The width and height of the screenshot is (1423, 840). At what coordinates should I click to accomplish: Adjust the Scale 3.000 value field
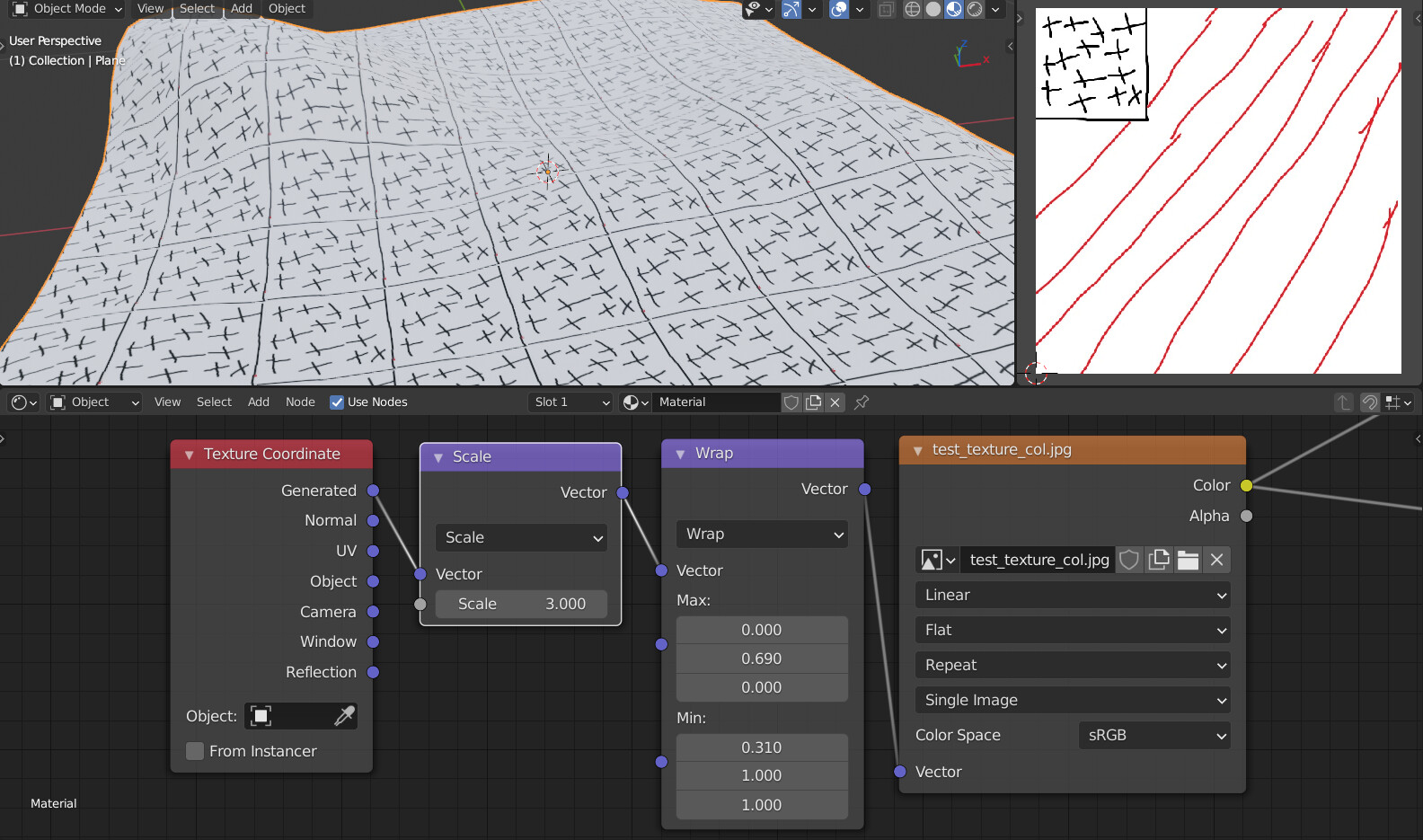pyautogui.click(x=521, y=604)
